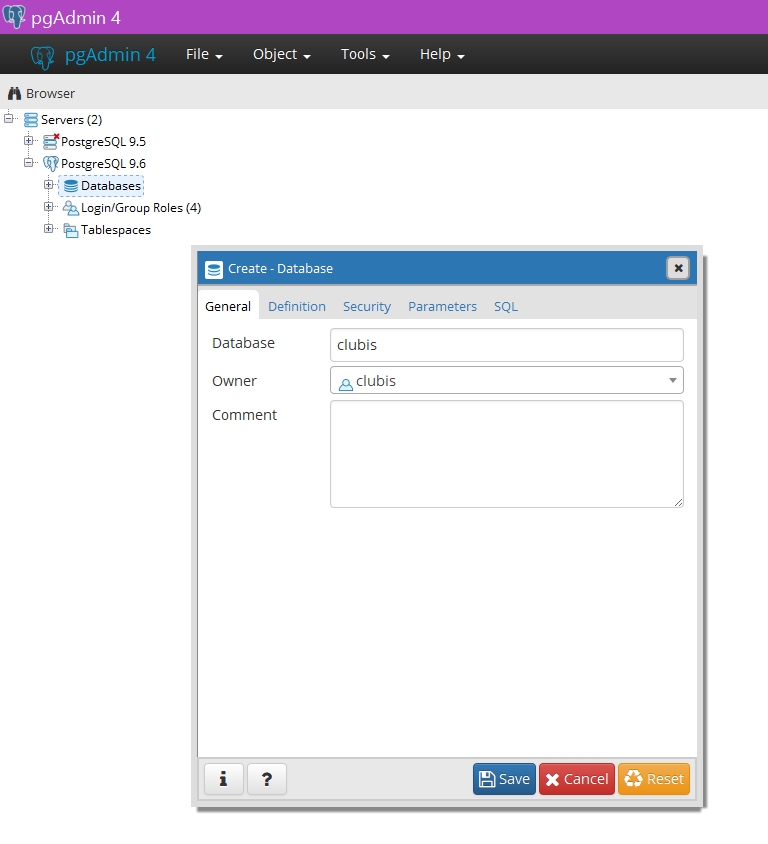This screenshot has width=768, height=844.
Task: Expand the Tablespaces node
Action: (x=48, y=229)
